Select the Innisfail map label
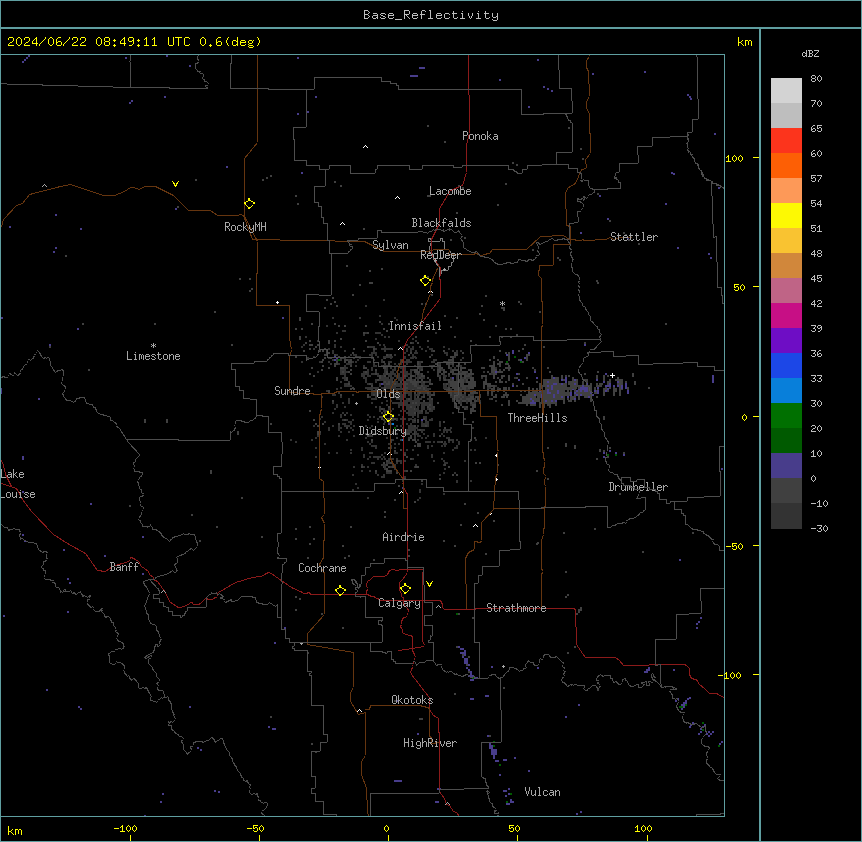Image resolution: width=862 pixels, height=842 pixels. pyautogui.click(x=415, y=326)
